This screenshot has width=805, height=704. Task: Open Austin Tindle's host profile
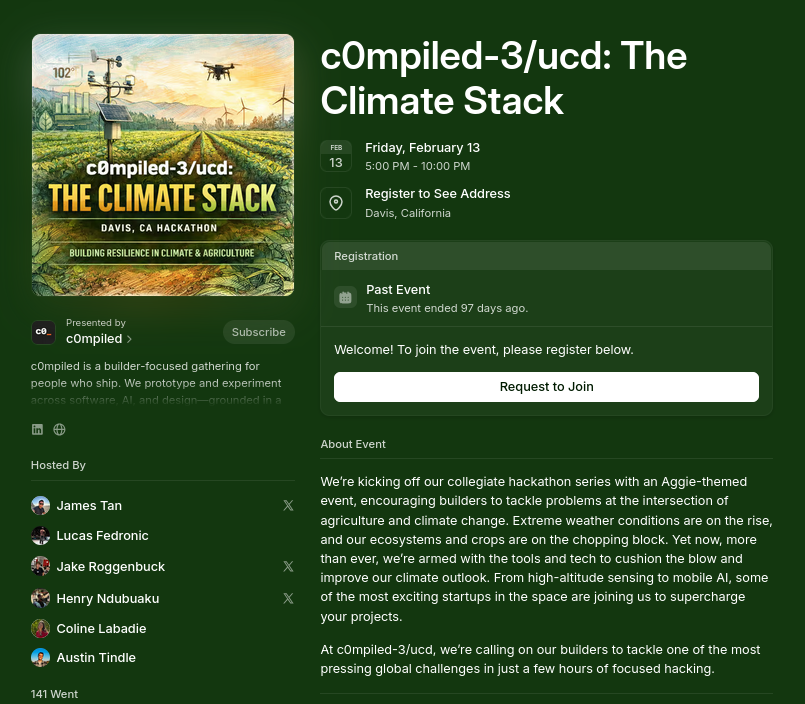[96, 658]
